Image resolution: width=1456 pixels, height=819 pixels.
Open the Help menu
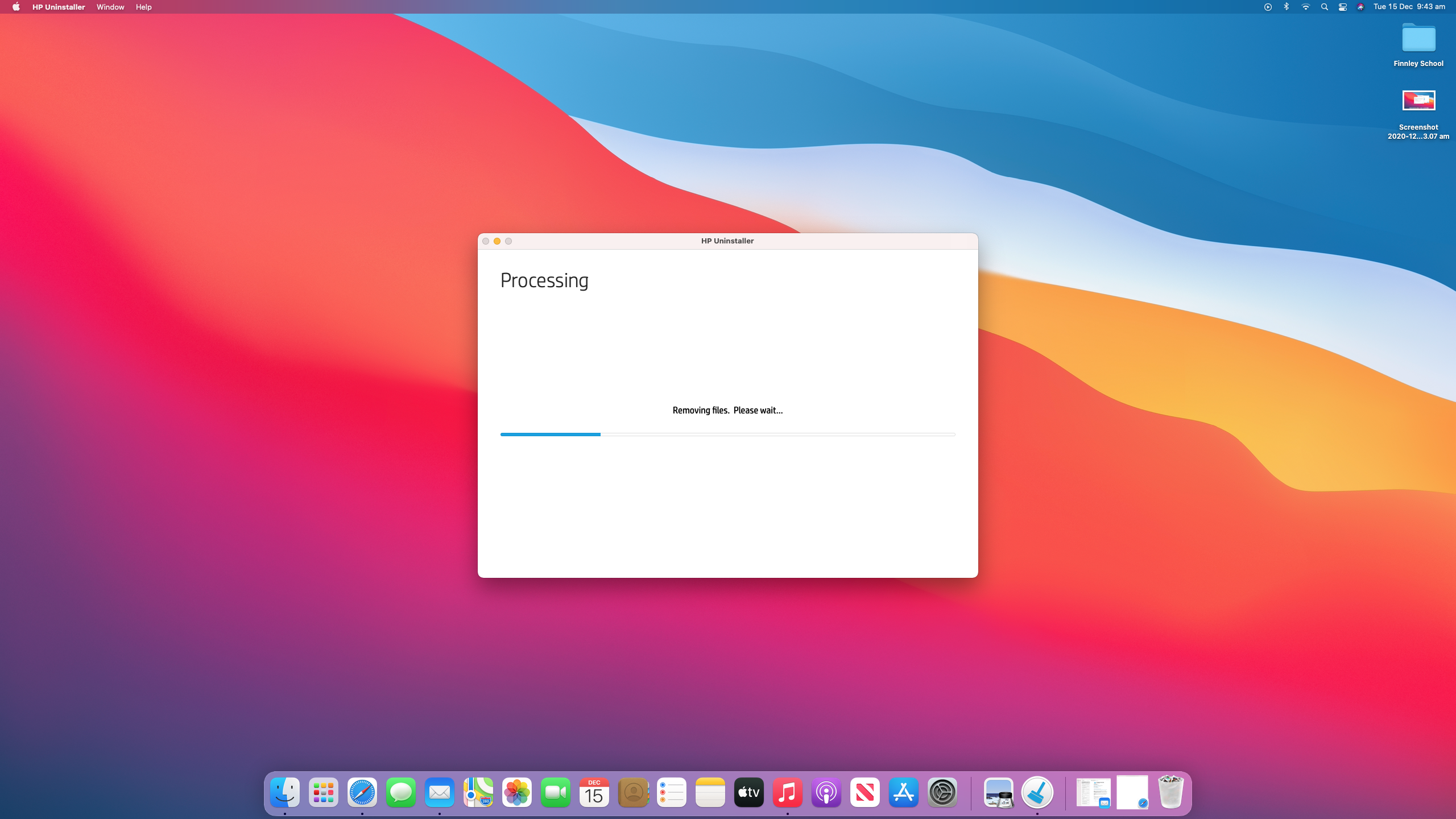point(143,7)
